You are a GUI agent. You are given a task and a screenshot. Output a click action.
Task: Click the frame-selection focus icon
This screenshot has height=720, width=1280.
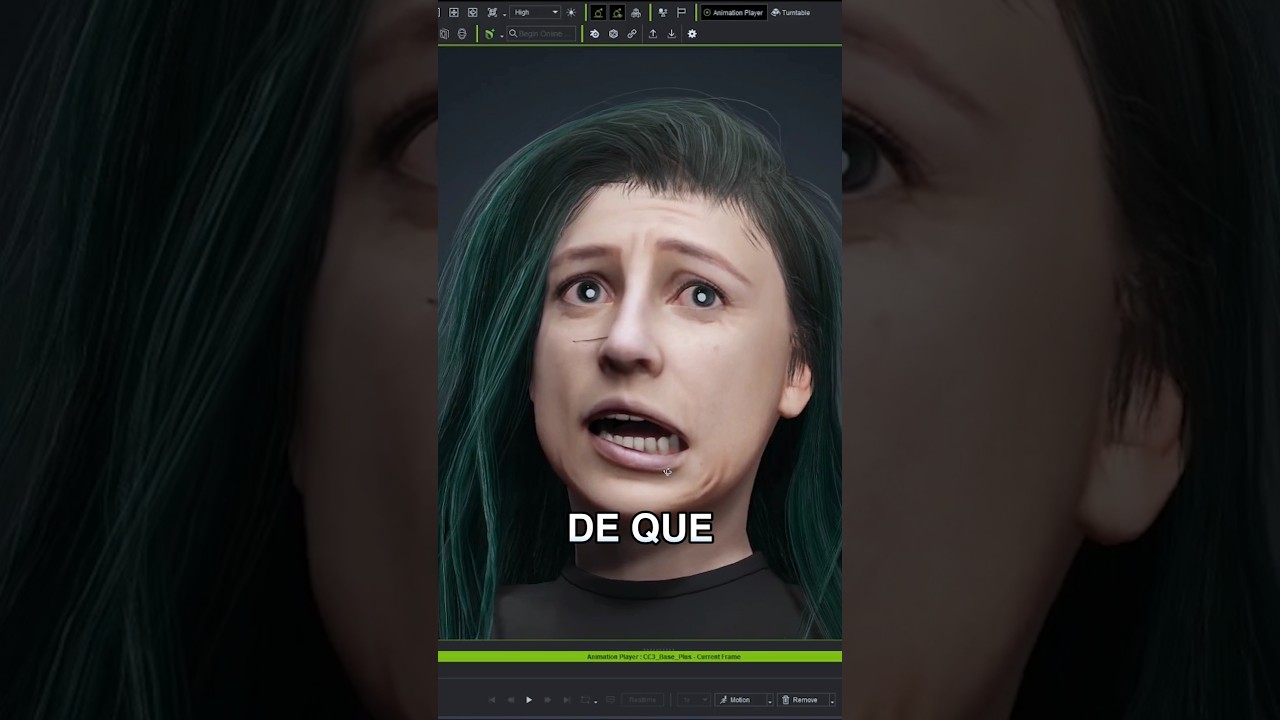492,12
